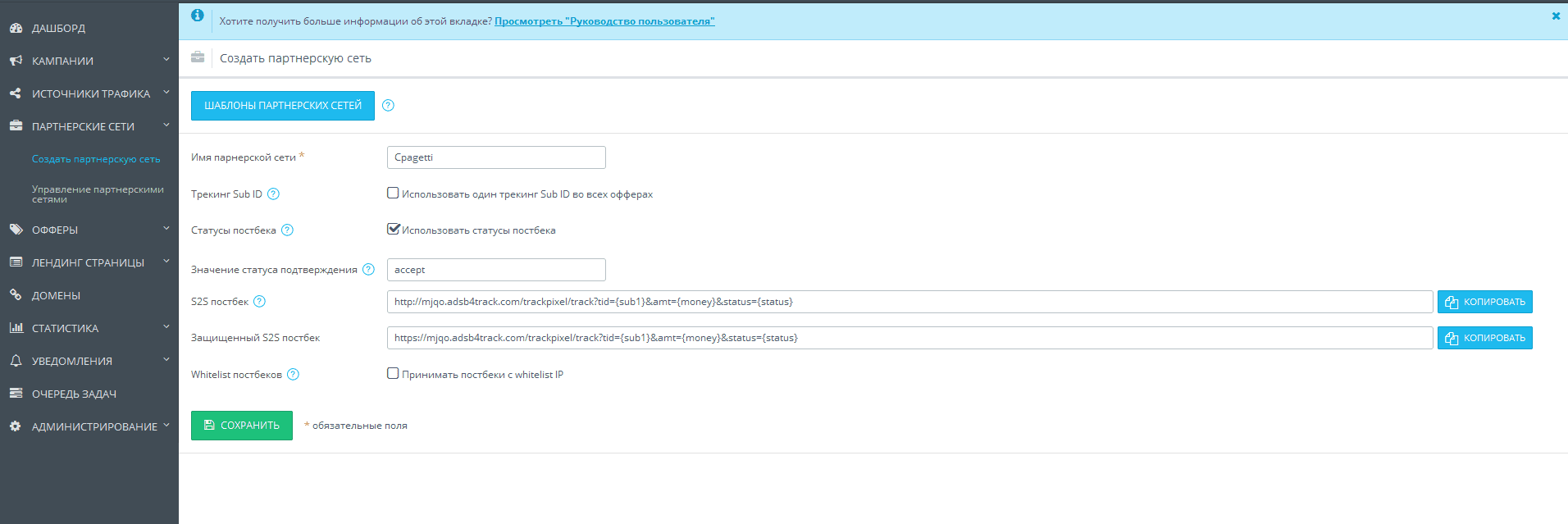Open the S2S постбек help tooltip
The image size is (1568, 524).
tap(259, 302)
